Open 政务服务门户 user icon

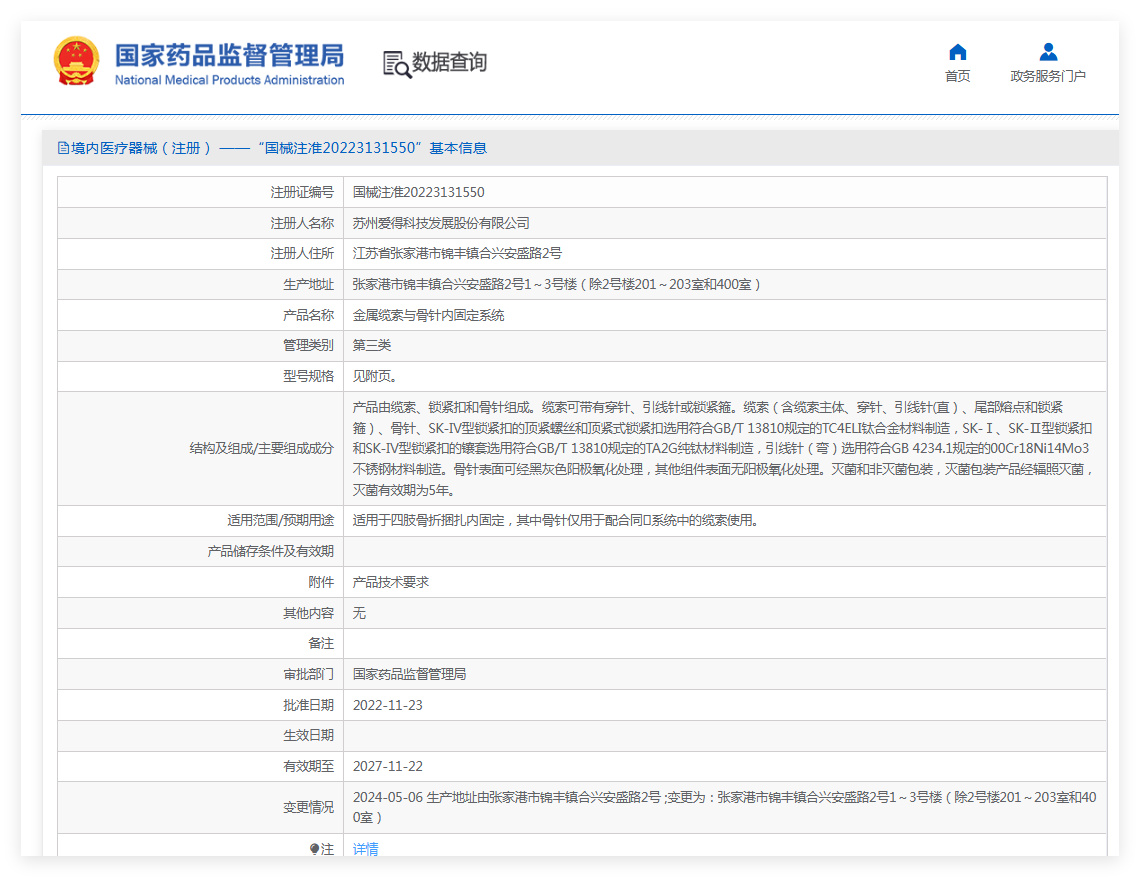1048,52
